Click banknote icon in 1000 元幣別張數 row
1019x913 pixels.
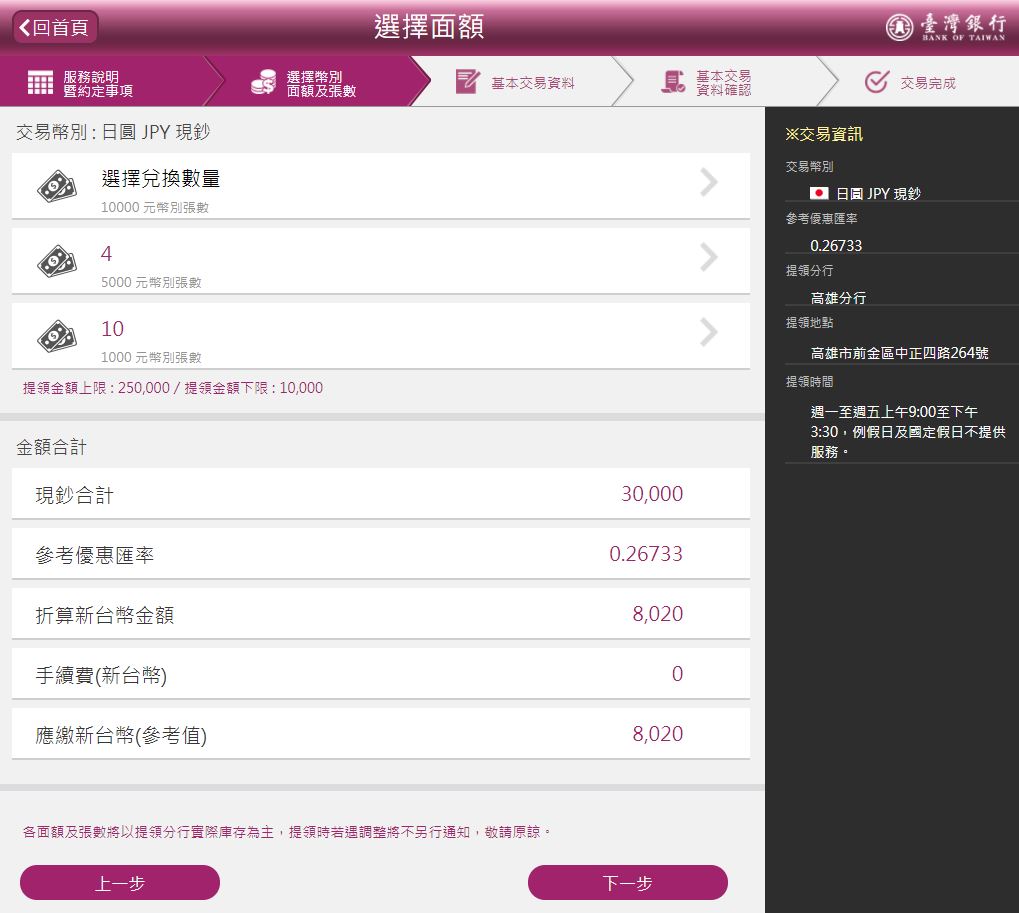tap(57, 336)
